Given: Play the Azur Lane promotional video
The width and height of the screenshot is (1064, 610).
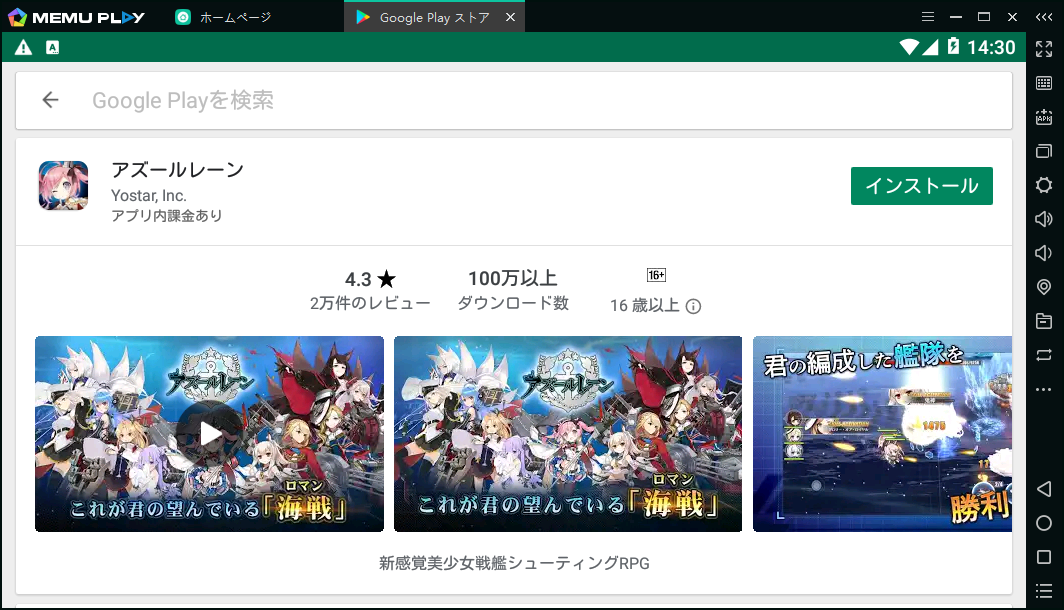Looking at the screenshot, I should (x=208, y=433).
